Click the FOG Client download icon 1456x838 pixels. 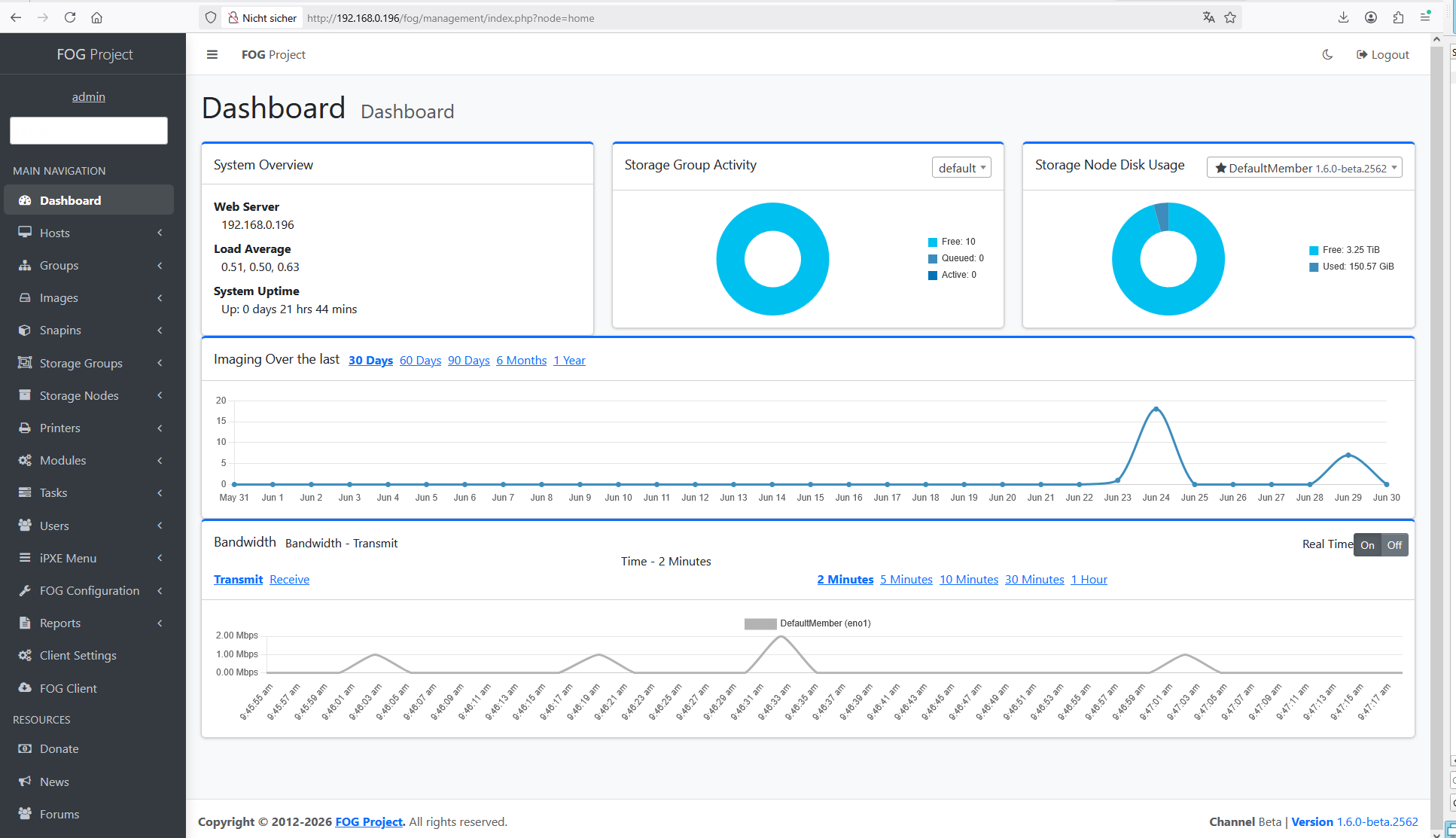25,688
